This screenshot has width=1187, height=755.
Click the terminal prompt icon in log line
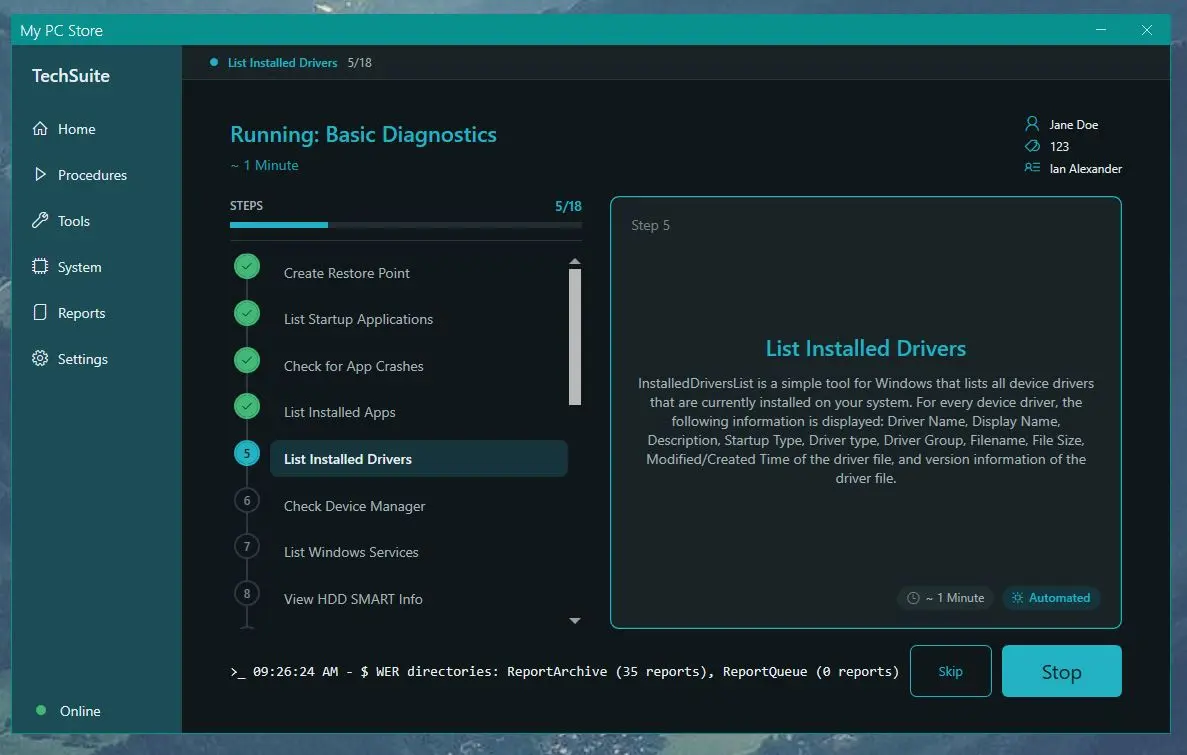[x=238, y=672]
